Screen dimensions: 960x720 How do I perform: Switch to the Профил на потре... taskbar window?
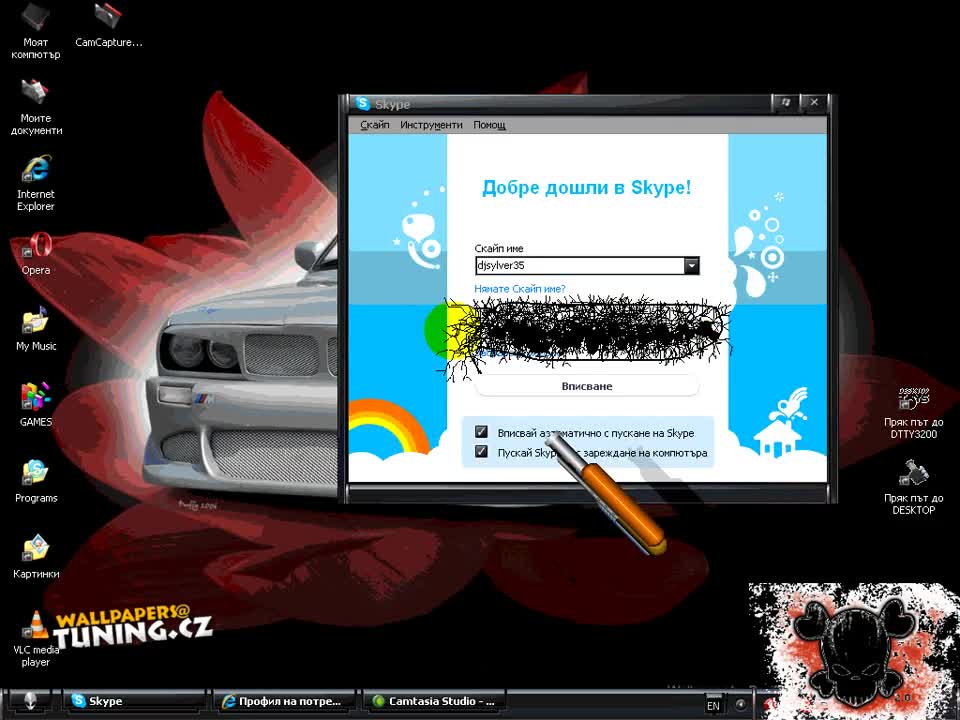(x=285, y=702)
